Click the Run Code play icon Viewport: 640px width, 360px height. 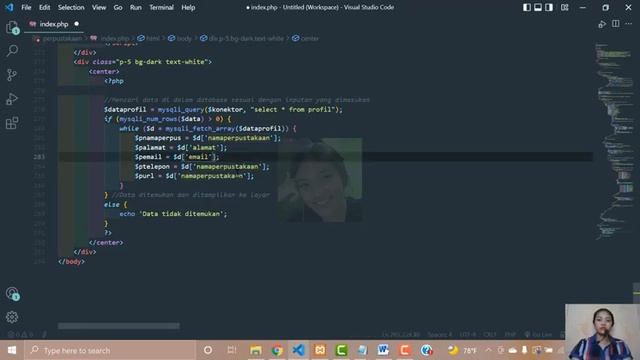(602, 24)
